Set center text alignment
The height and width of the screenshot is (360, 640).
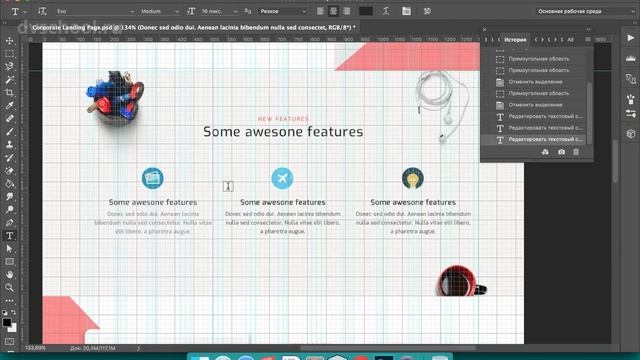[x=333, y=11]
